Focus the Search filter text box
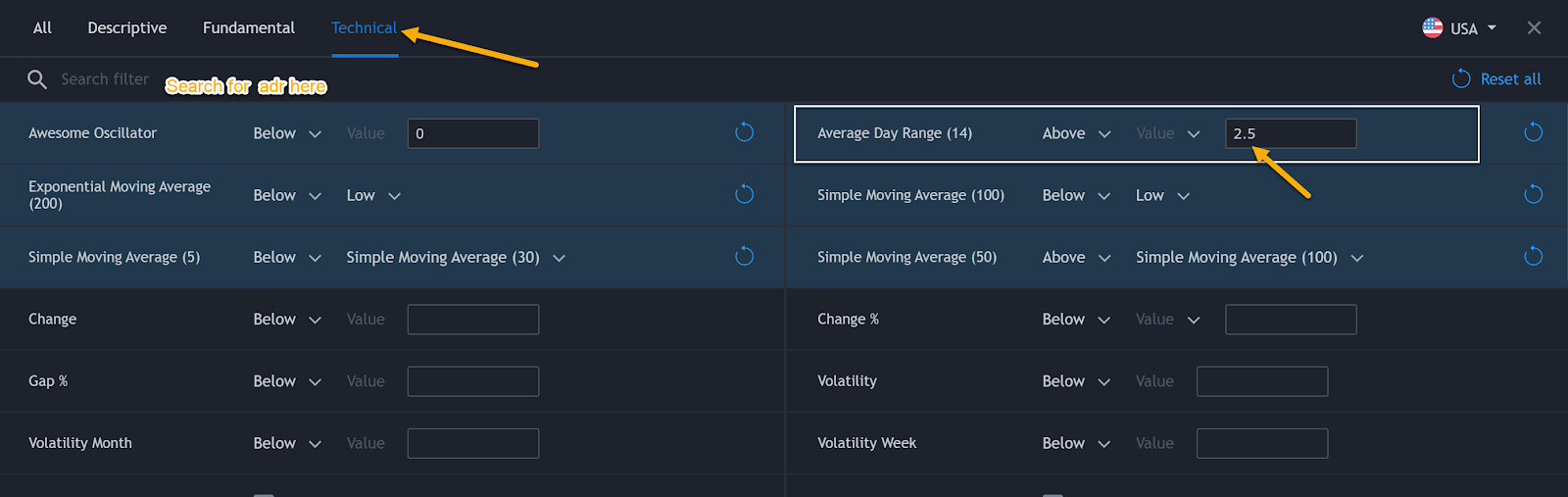The height and width of the screenshot is (497, 1568). [105, 79]
